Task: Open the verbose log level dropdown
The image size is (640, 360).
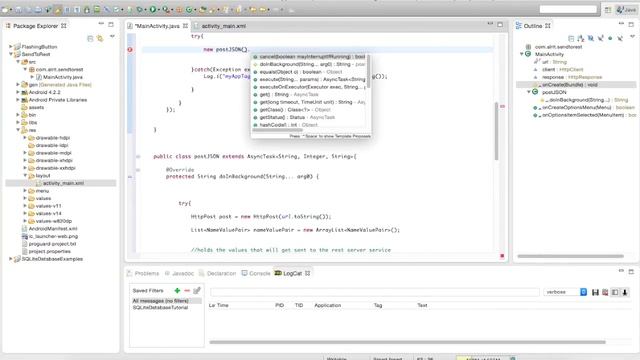Action: point(566,292)
